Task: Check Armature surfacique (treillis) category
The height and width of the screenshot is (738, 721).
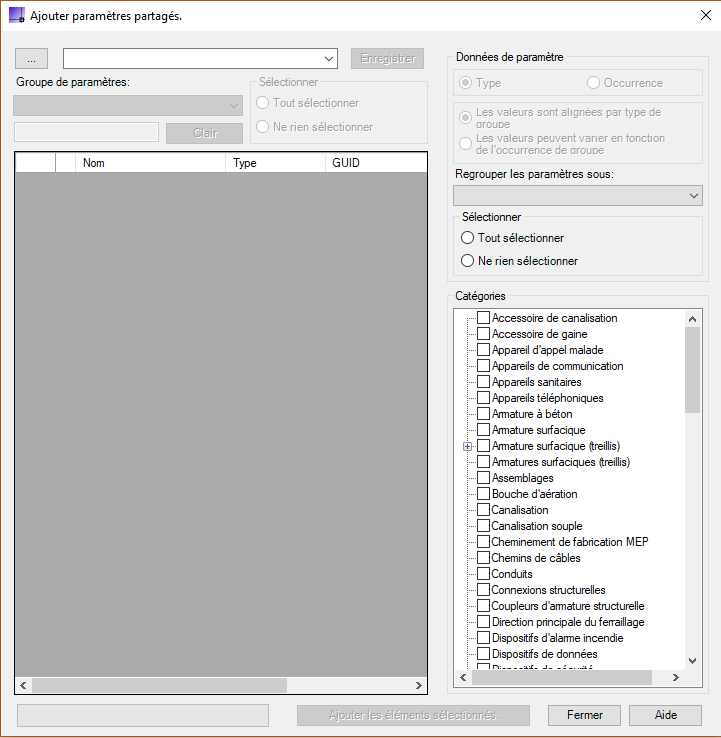Action: (483, 446)
